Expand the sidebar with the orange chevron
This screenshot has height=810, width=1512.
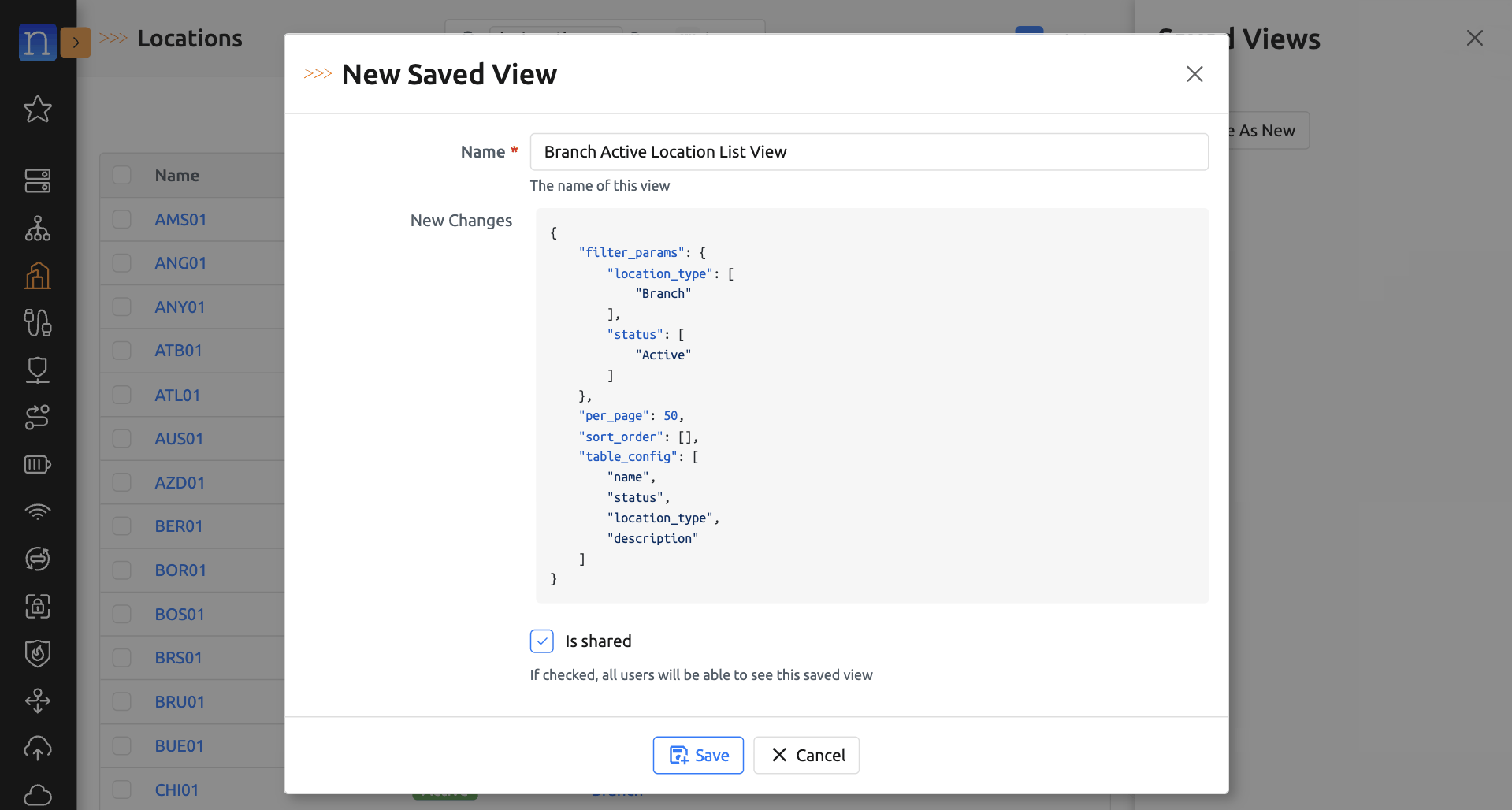76,43
